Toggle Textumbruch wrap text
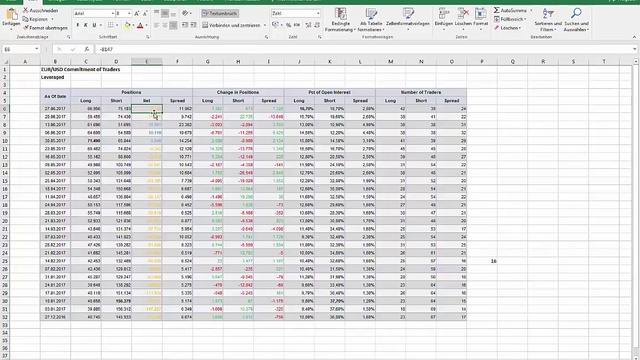This screenshot has width=640, height=360. click(x=220, y=13)
